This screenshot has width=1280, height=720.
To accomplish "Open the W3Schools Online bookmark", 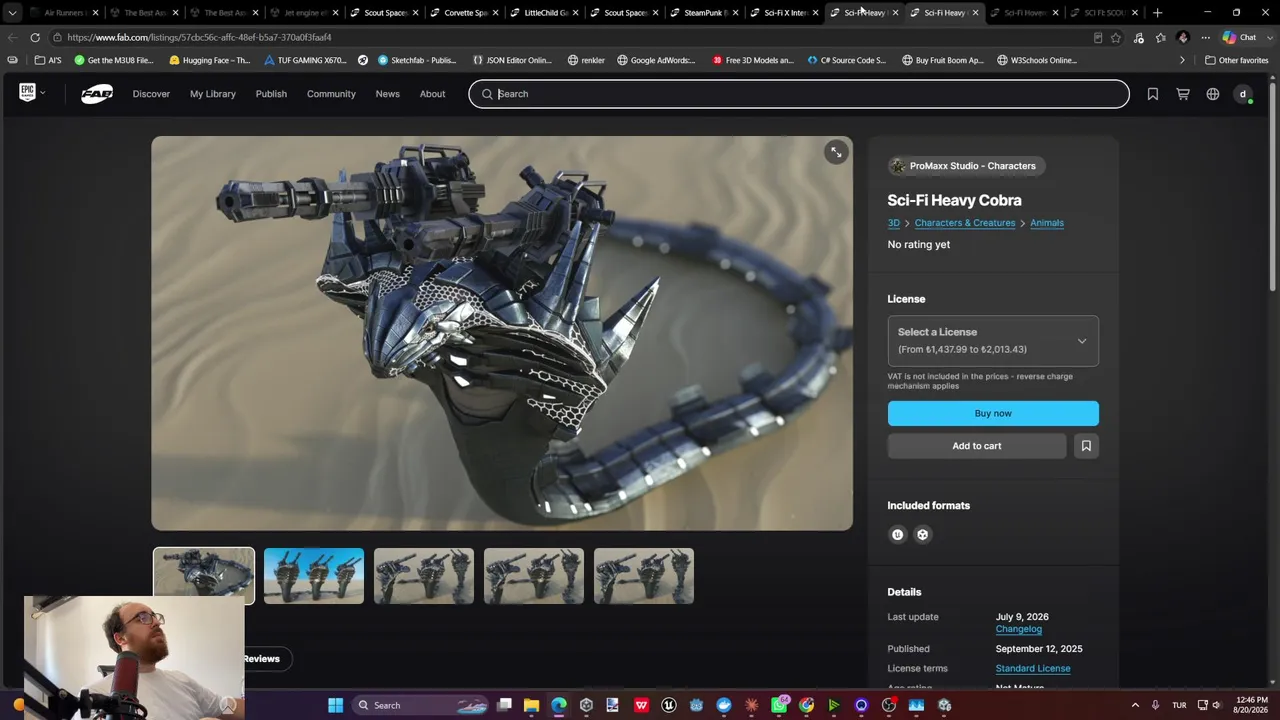I will tap(1037, 60).
